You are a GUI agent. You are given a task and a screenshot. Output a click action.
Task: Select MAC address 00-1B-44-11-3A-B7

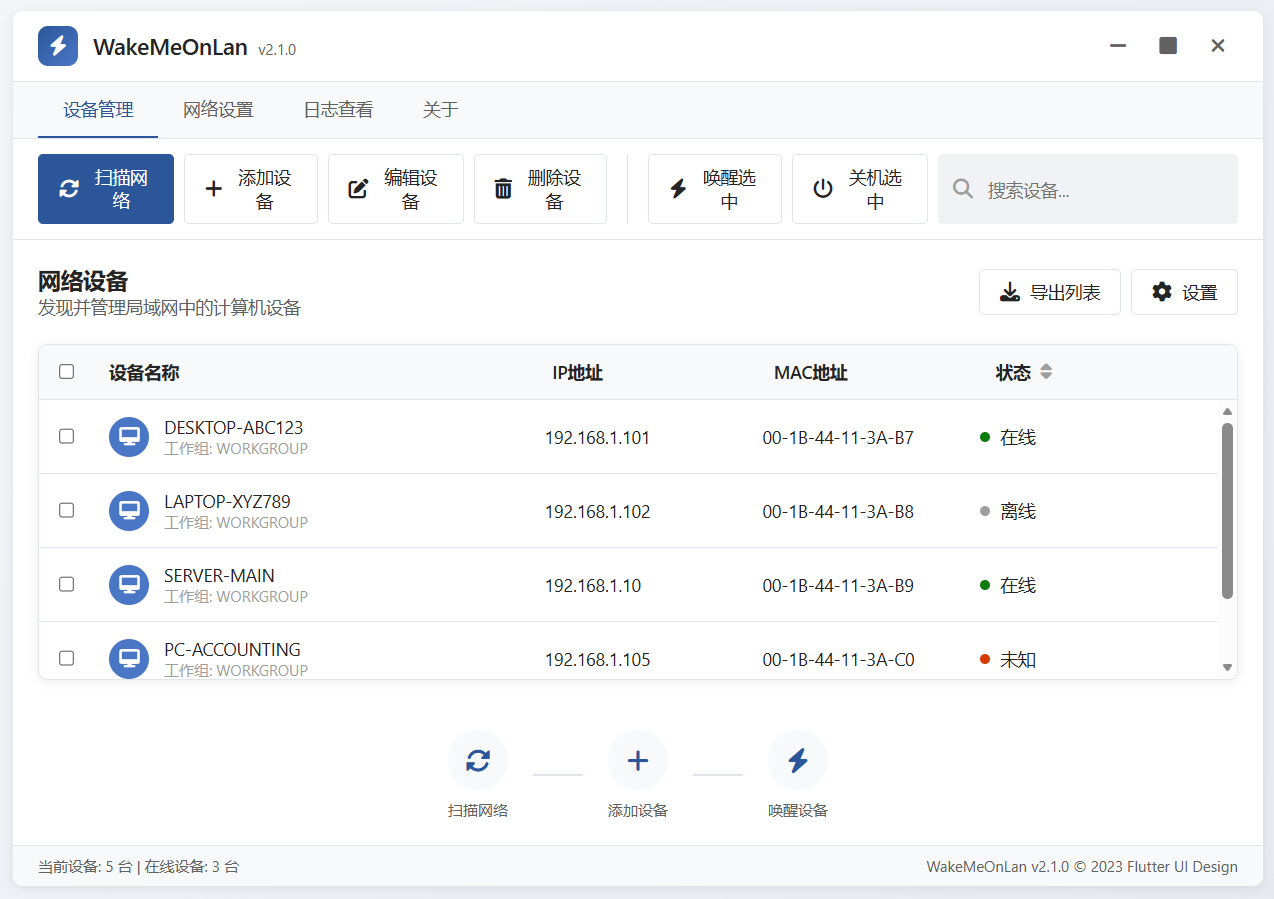point(838,438)
